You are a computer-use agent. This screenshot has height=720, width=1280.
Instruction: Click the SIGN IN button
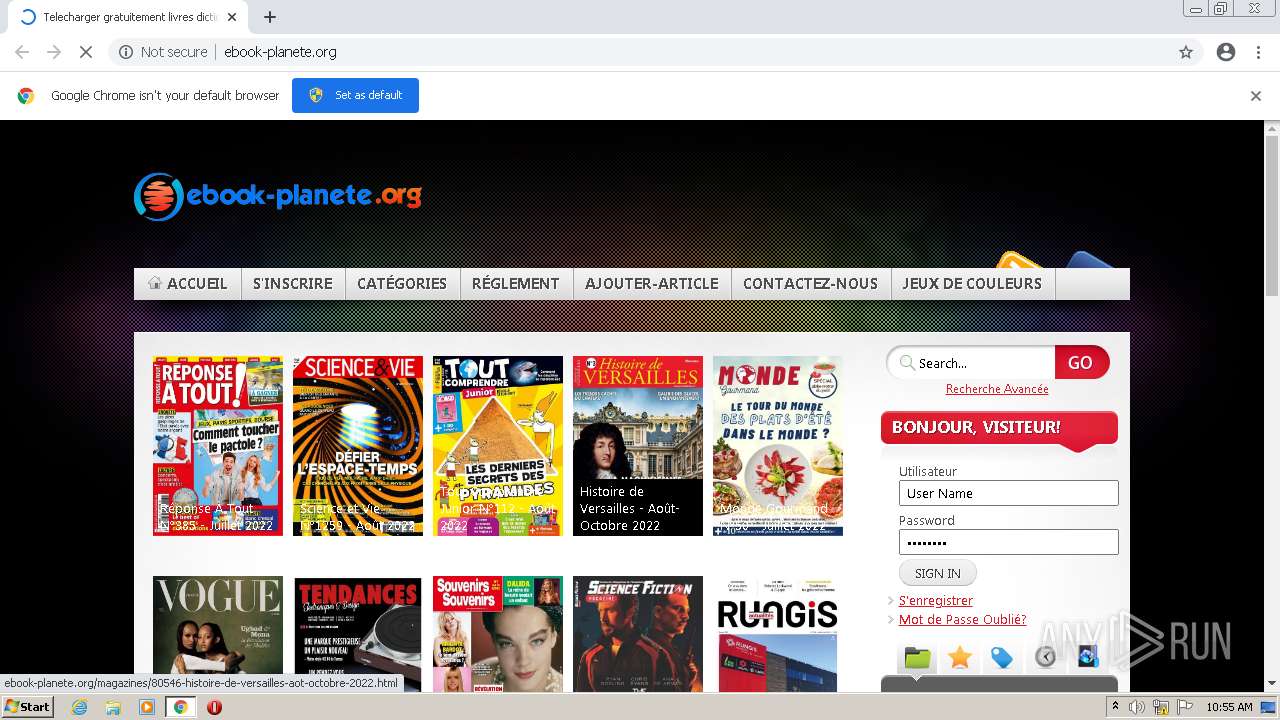click(x=938, y=573)
